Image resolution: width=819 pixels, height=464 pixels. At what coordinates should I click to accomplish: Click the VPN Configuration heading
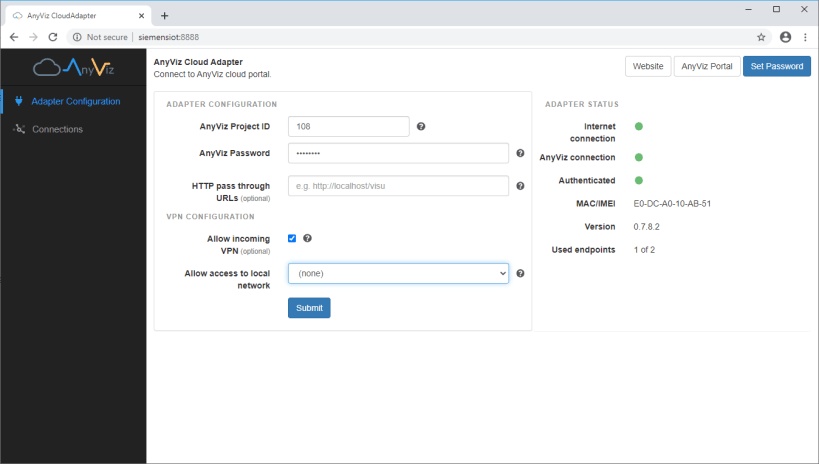point(210,216)
